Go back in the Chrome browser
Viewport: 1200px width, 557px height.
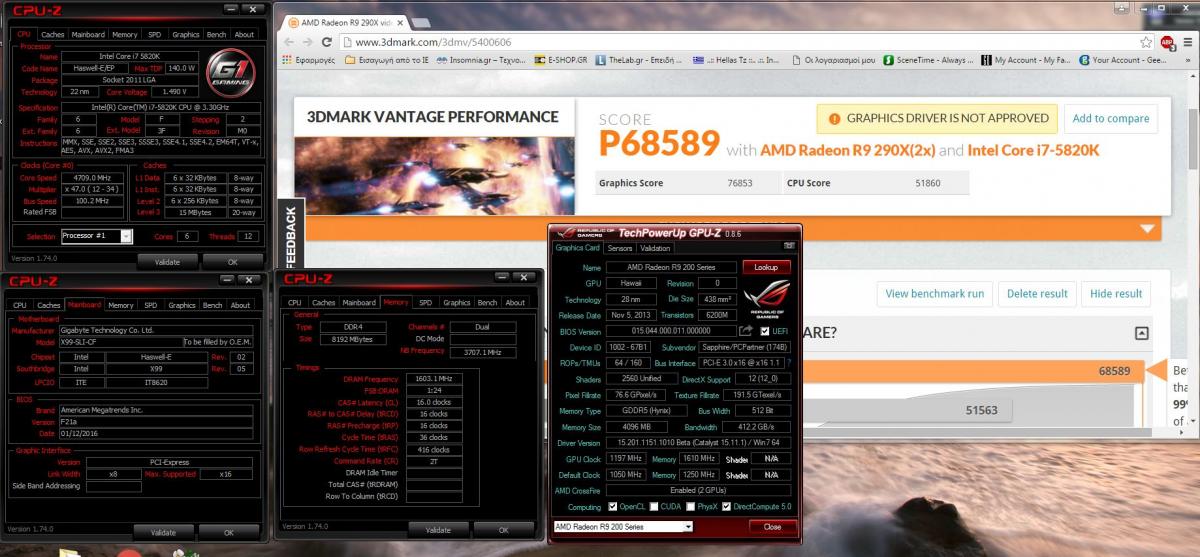pyautogui.click(x=290, y=42)
